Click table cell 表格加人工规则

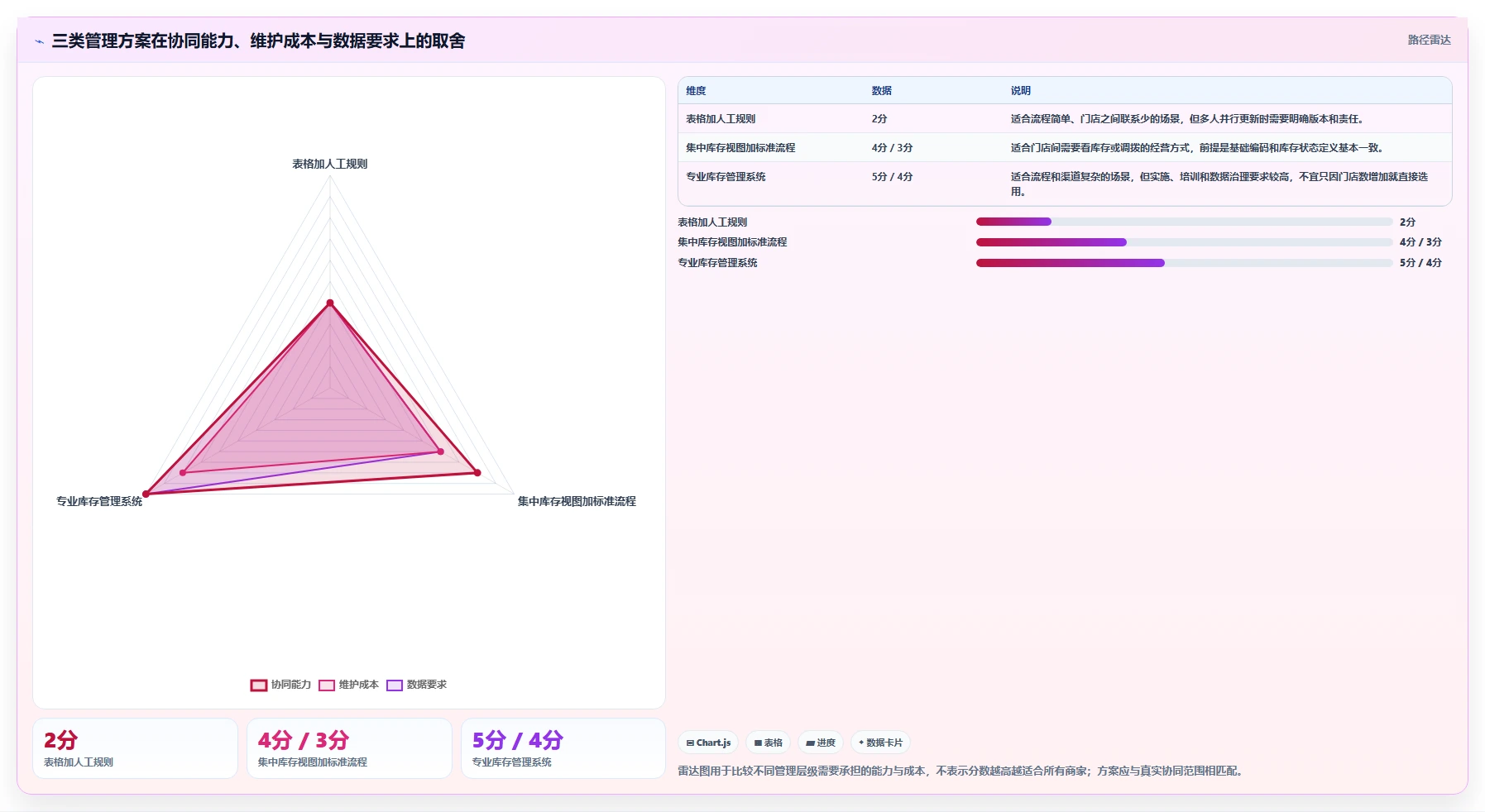point(721,119)
